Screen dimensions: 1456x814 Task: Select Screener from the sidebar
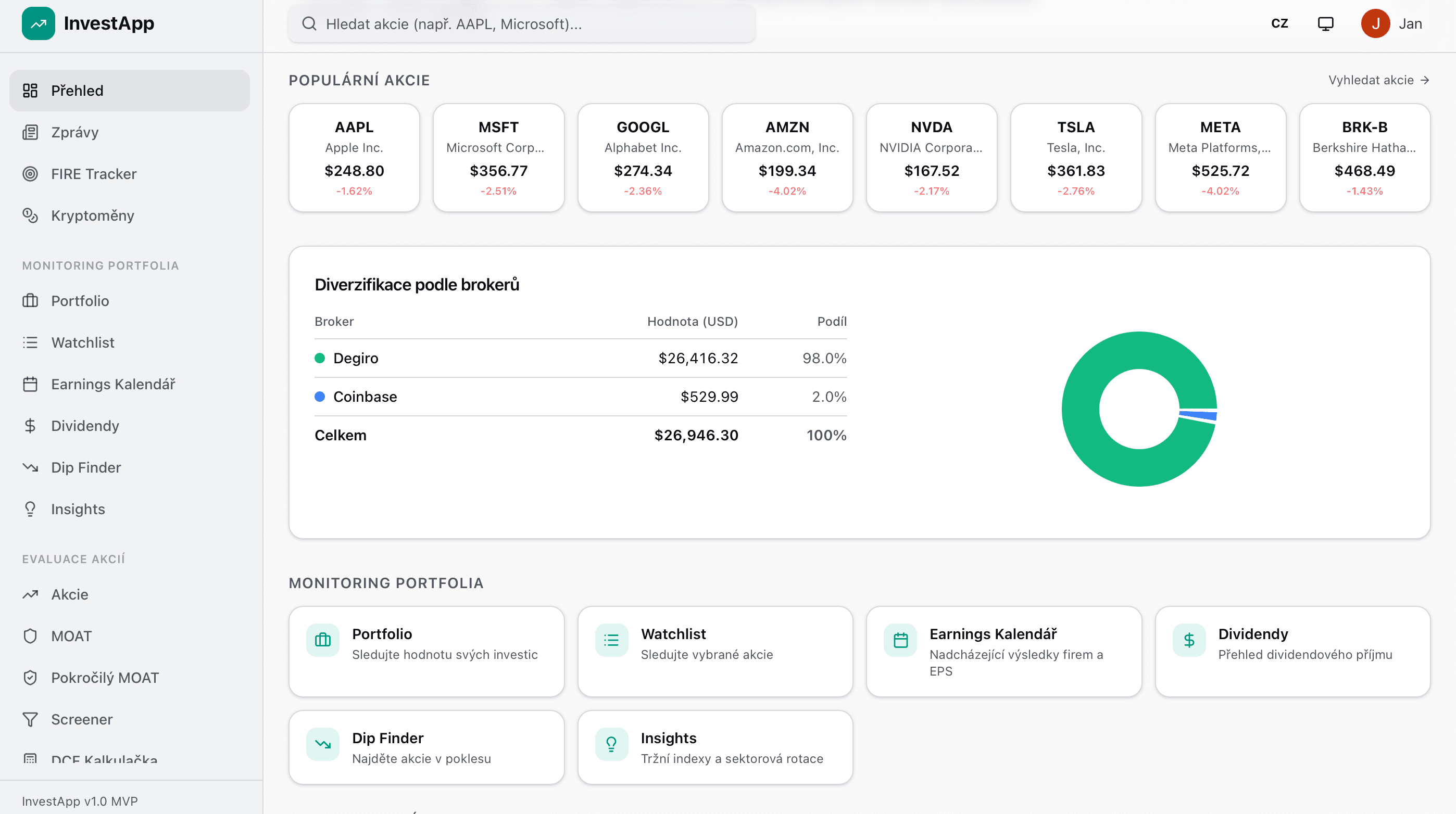pyautogui.click(x=82, y=719)
